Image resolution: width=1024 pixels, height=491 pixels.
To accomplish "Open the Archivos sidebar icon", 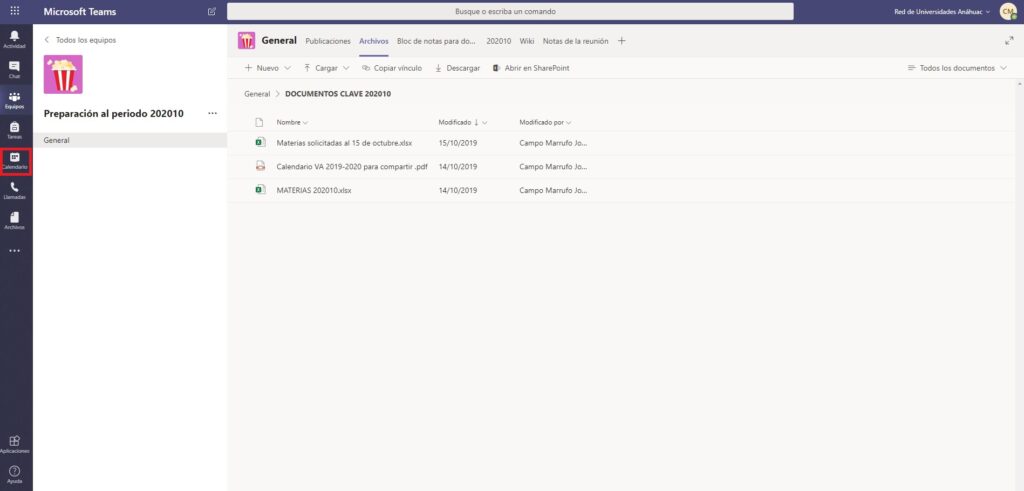I will [x=15, y=219].
